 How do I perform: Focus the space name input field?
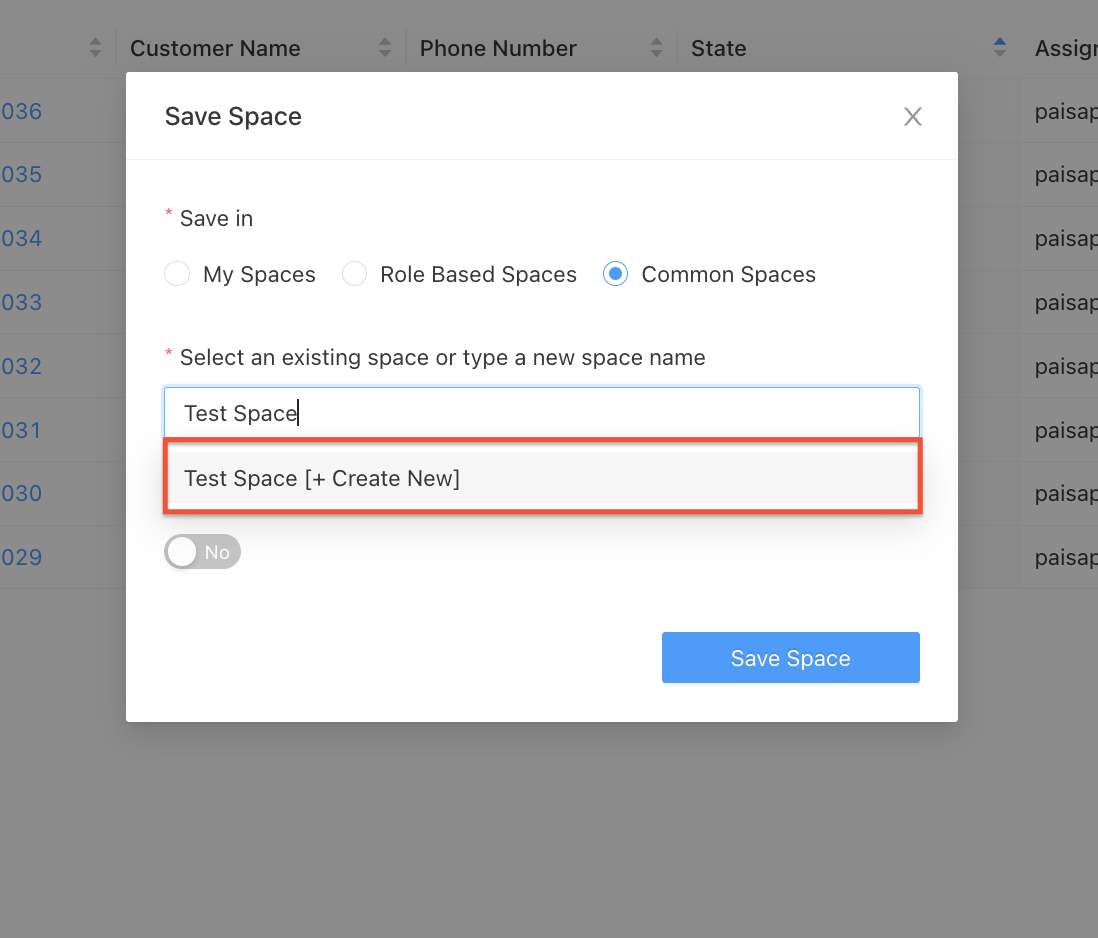pyautogui.click(x=541, y=413)
